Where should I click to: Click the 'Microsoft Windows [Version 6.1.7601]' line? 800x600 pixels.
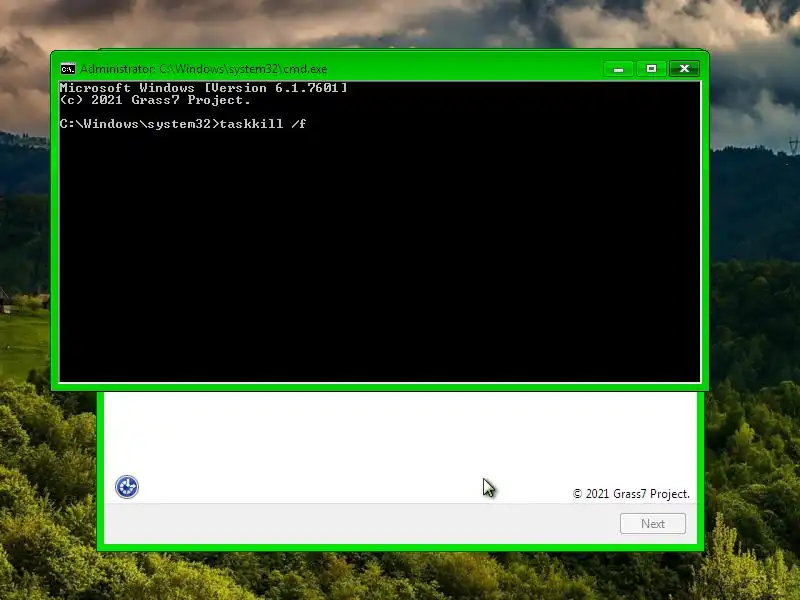204,88
